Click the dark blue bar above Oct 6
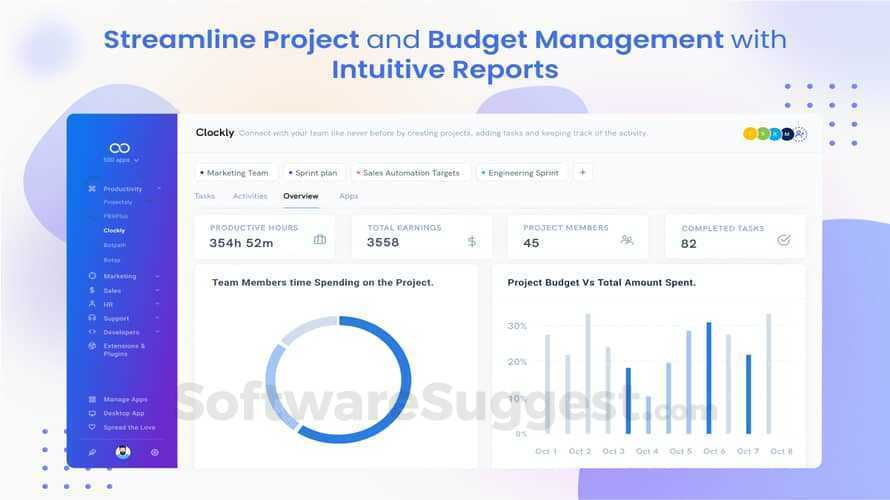 click(x=708, y=378)
